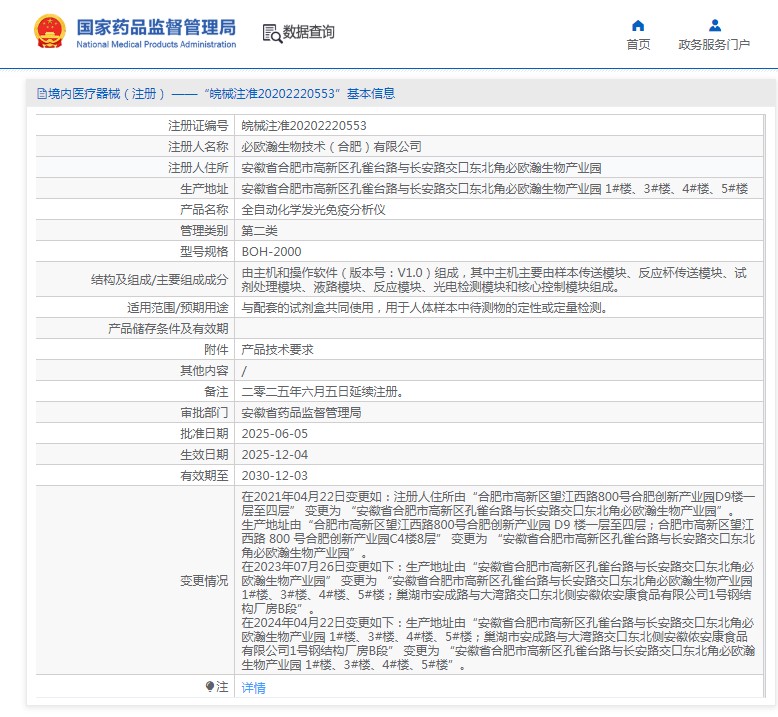Click the 数据查询 title text
The width and height of the screenshot is (778, 717).
click(x=309, y=33)
